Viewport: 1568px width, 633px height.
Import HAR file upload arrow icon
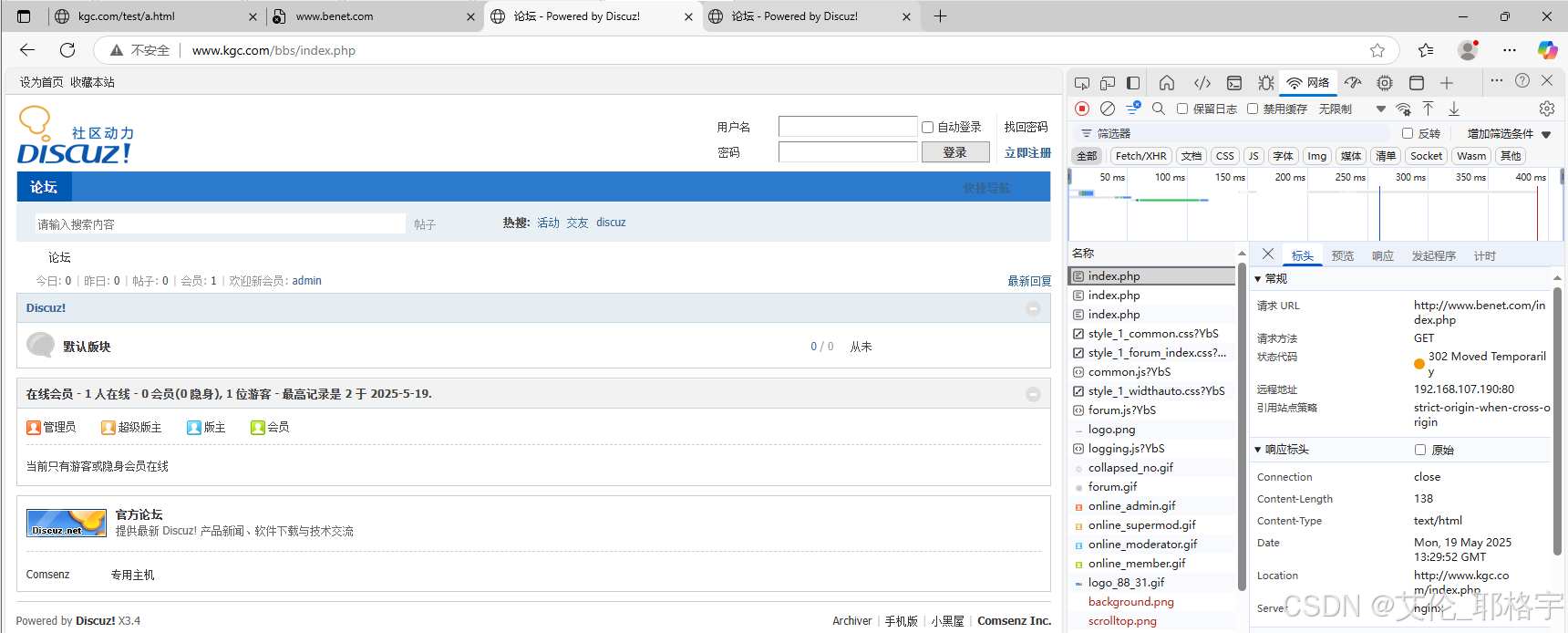1429,109
